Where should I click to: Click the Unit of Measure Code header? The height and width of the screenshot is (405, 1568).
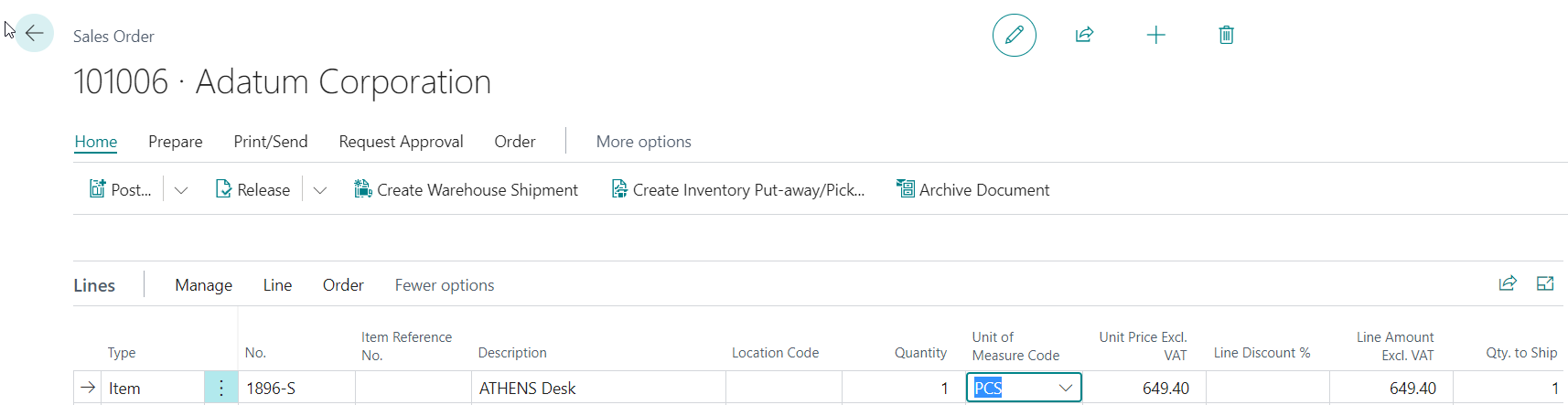tap(1015, 346)
